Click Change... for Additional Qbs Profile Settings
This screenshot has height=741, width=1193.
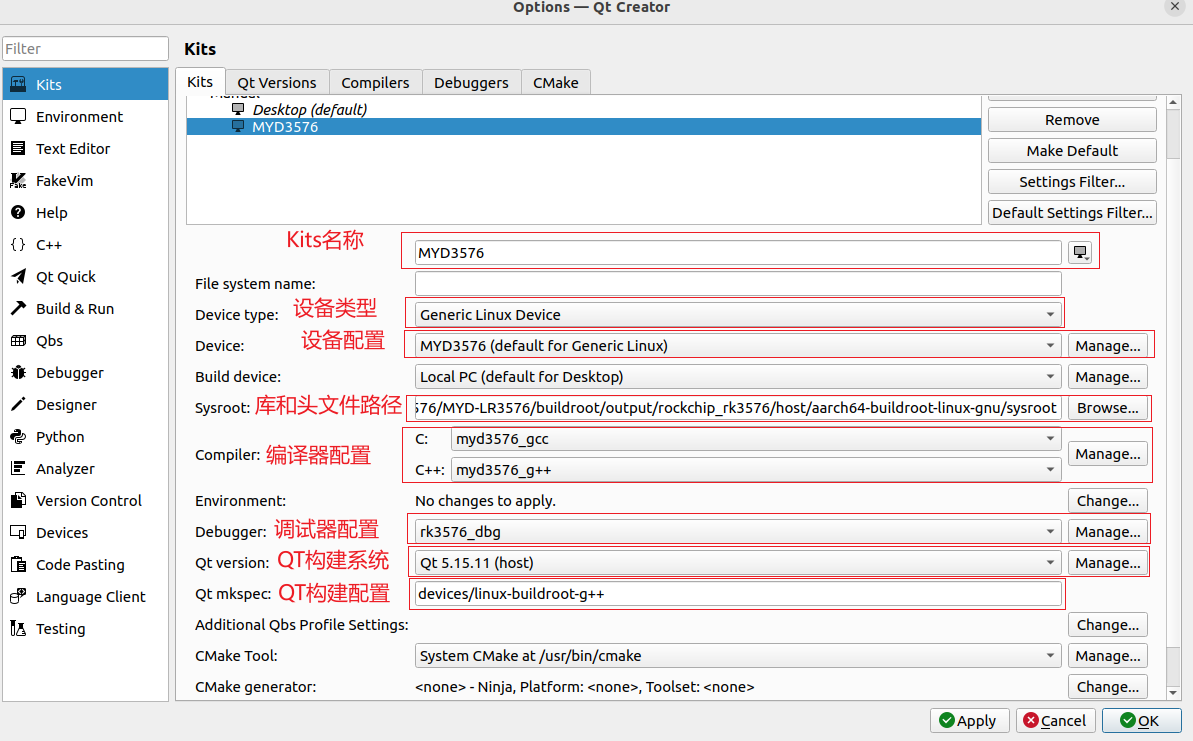point(1108,625)
